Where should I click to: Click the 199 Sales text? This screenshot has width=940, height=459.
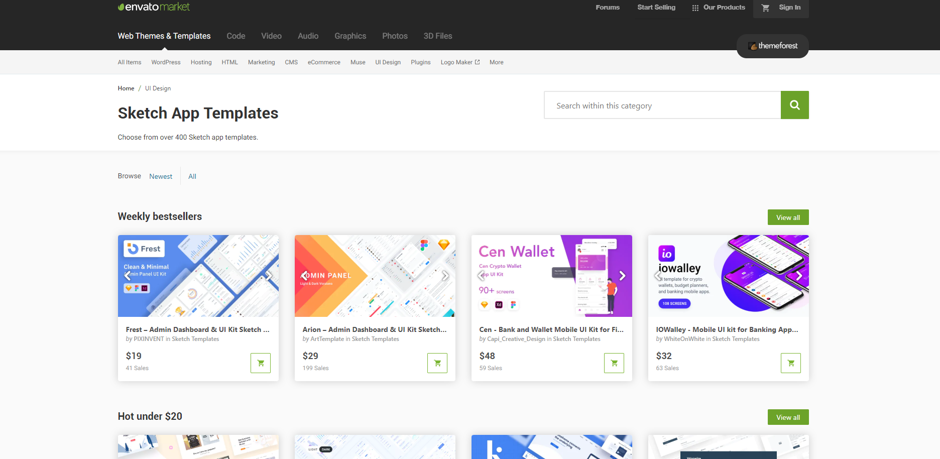(316, 368)
